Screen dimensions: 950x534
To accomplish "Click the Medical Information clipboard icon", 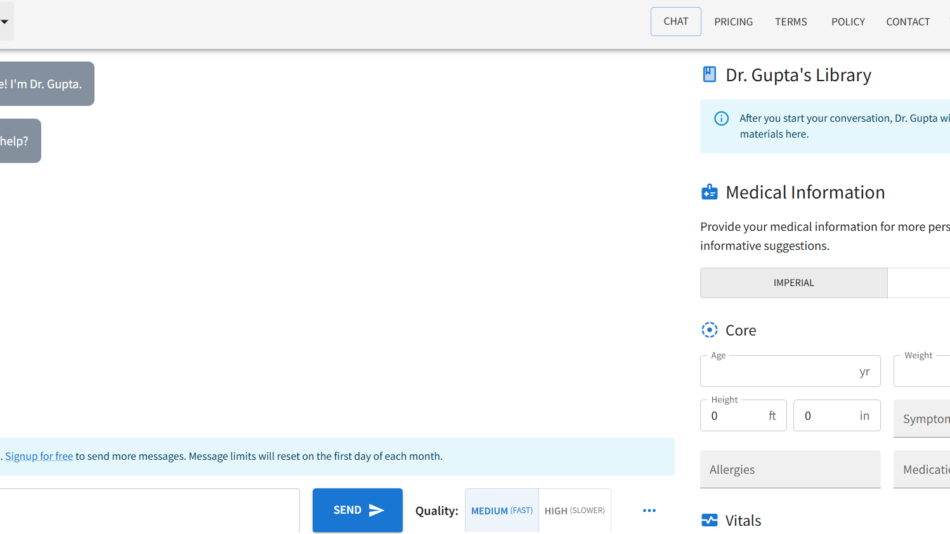I will 709,192.
